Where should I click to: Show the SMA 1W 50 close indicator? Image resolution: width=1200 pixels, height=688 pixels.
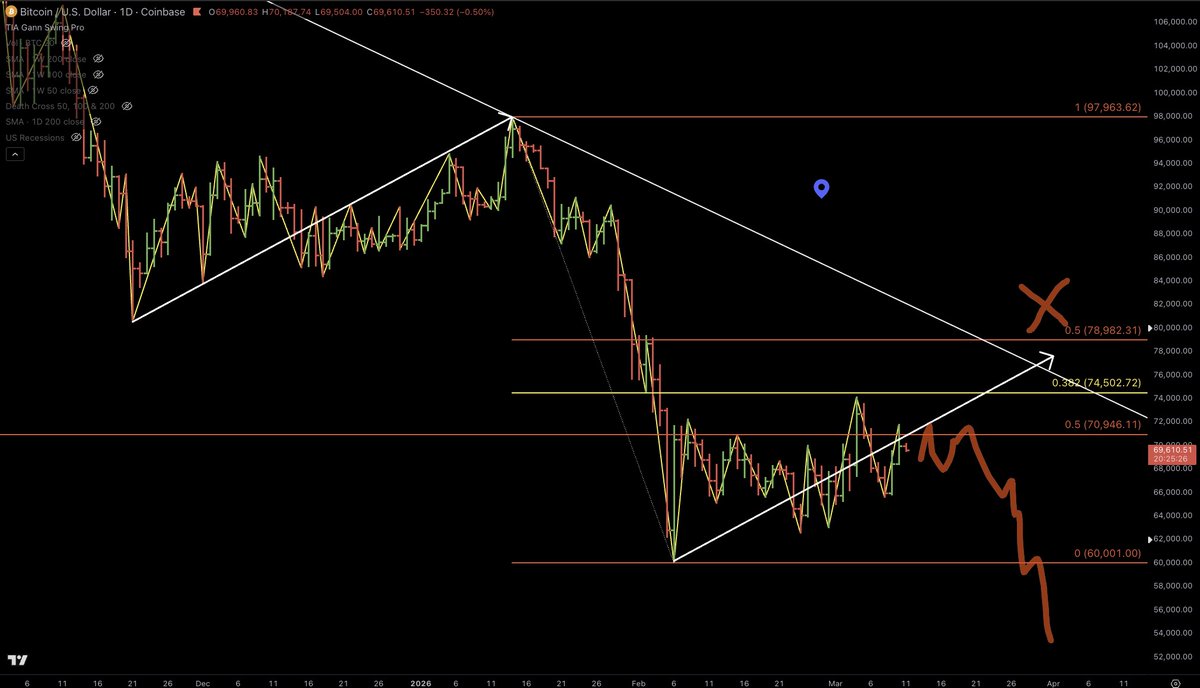point(94,91)
